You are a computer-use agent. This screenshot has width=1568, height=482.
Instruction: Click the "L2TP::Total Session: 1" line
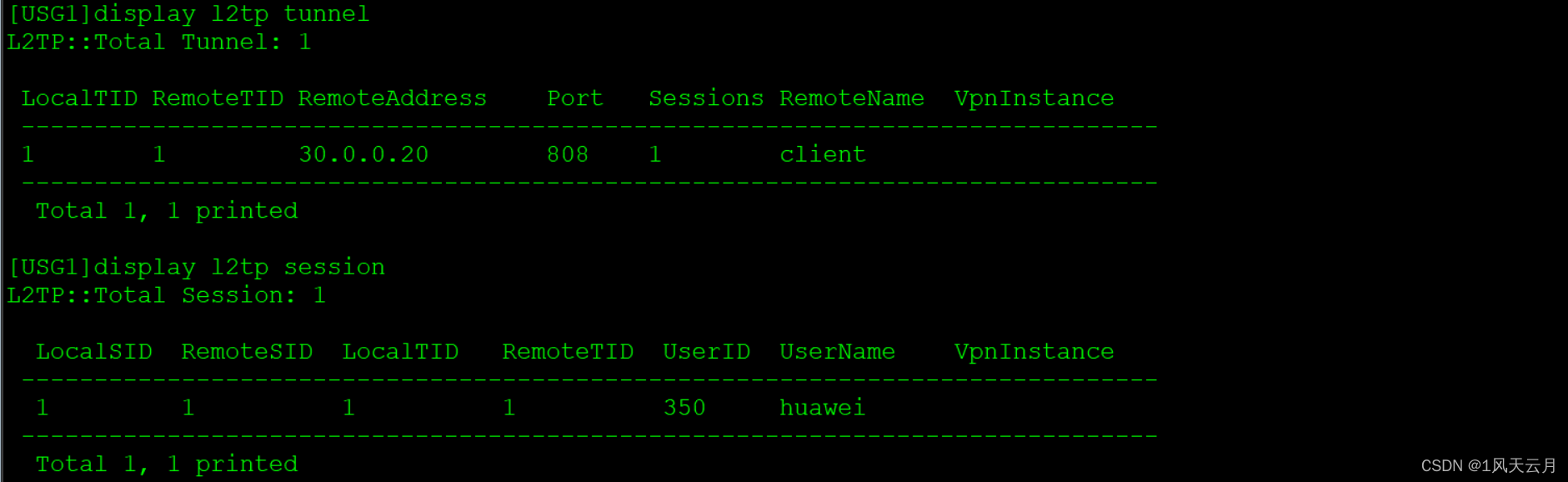click(x=166, y=295)
